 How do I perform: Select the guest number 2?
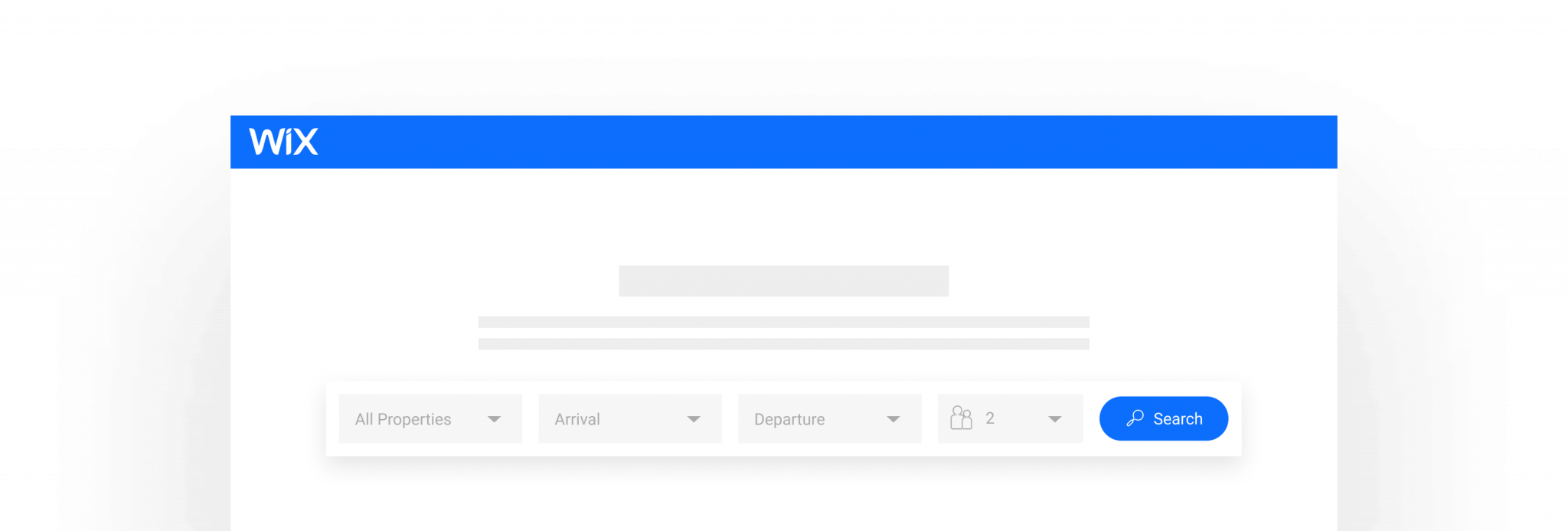tap(990, 418)
